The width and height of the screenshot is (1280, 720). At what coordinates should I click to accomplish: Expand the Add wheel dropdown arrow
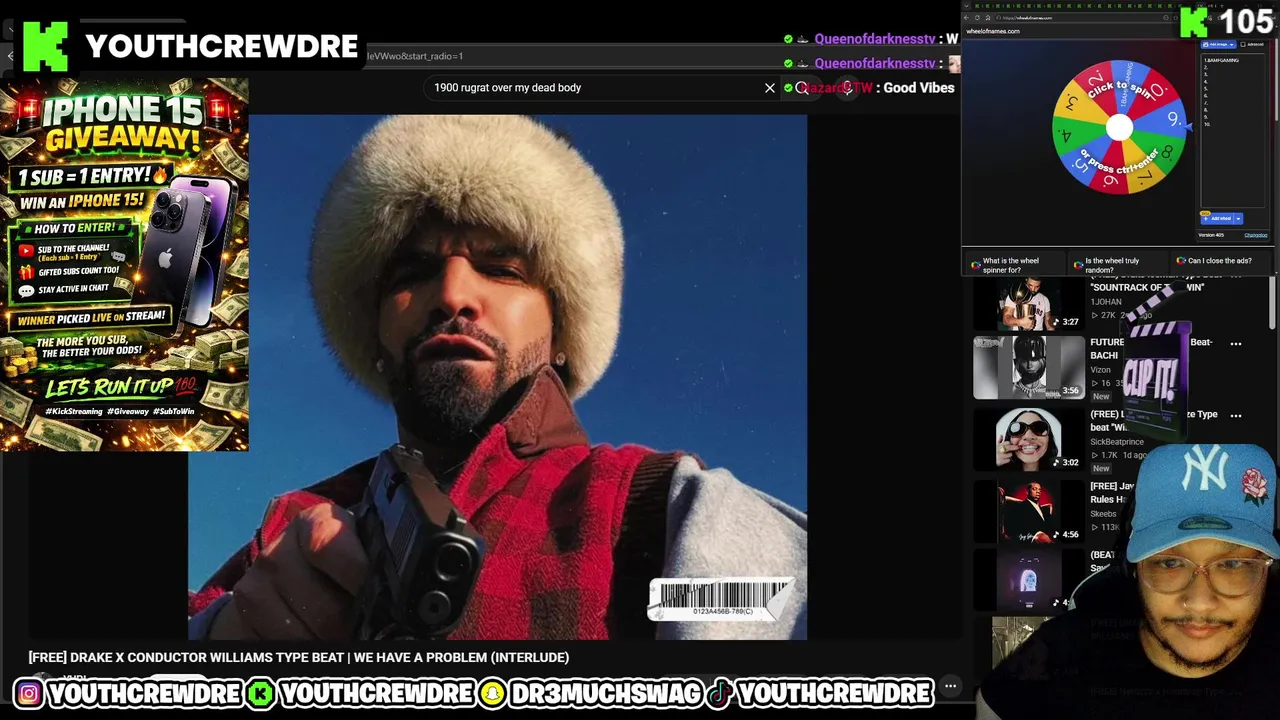click(1238, 218)
